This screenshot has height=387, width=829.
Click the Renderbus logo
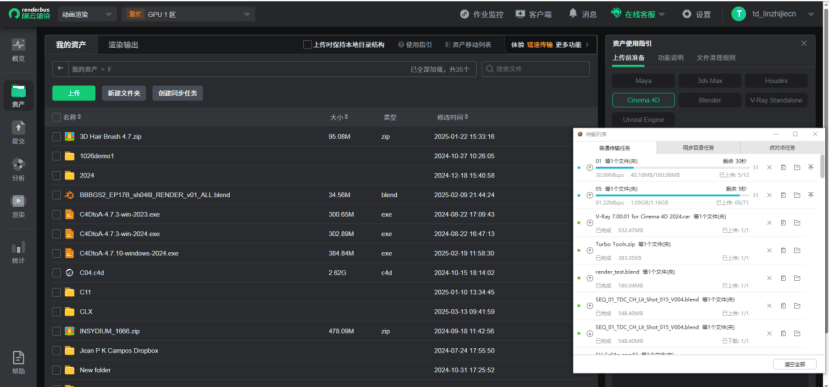tap(29, 14)
